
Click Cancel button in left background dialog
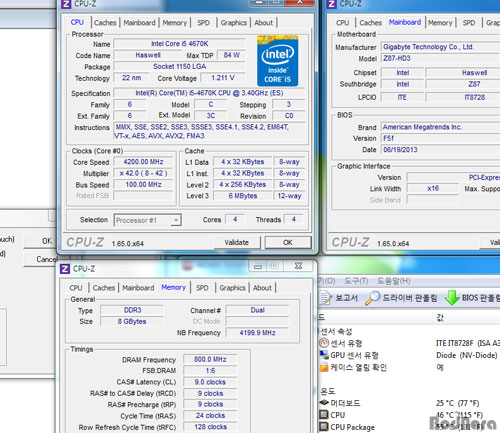(x=39, y=259)
